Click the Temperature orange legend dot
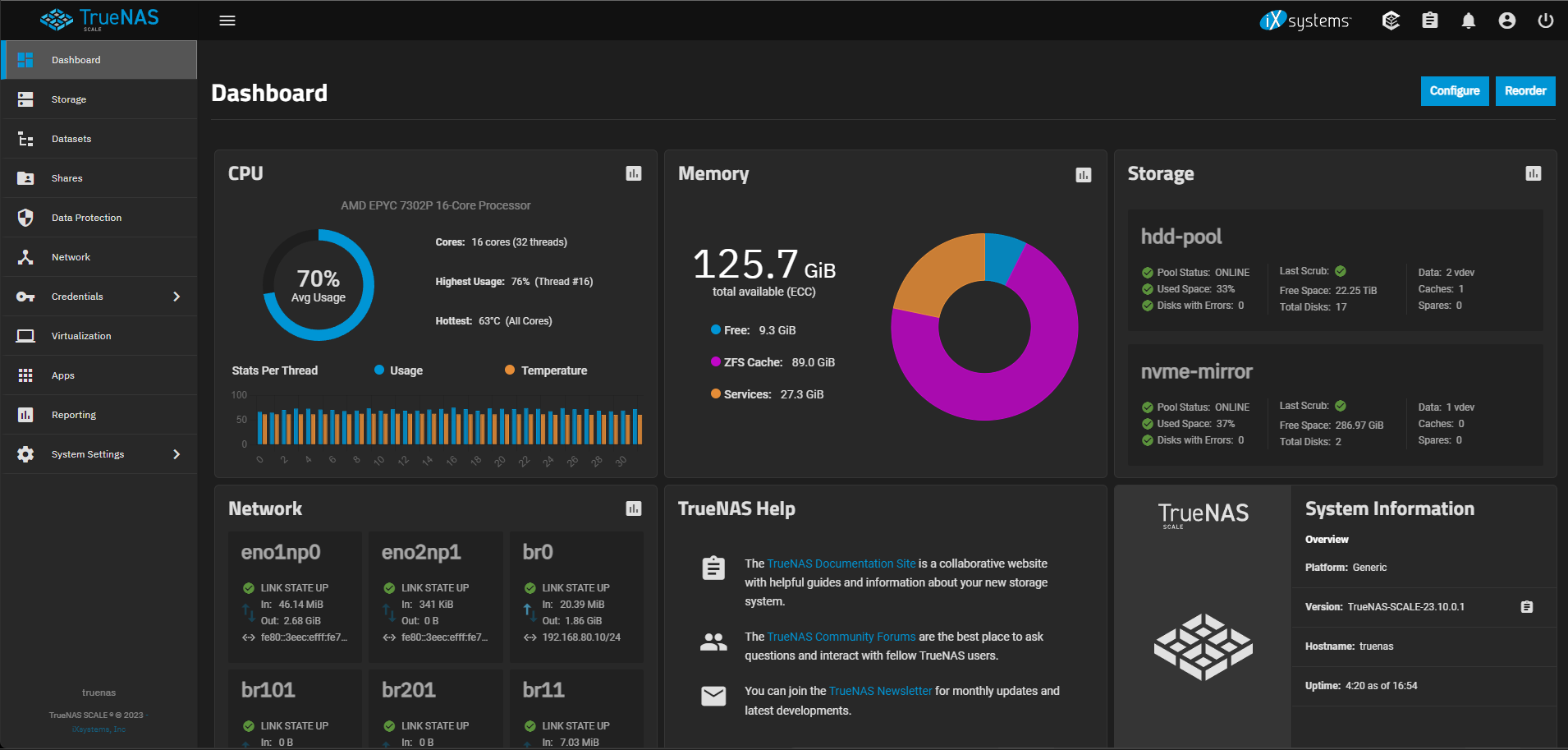This screenshot has height=750, width=1568. [510, 370]
